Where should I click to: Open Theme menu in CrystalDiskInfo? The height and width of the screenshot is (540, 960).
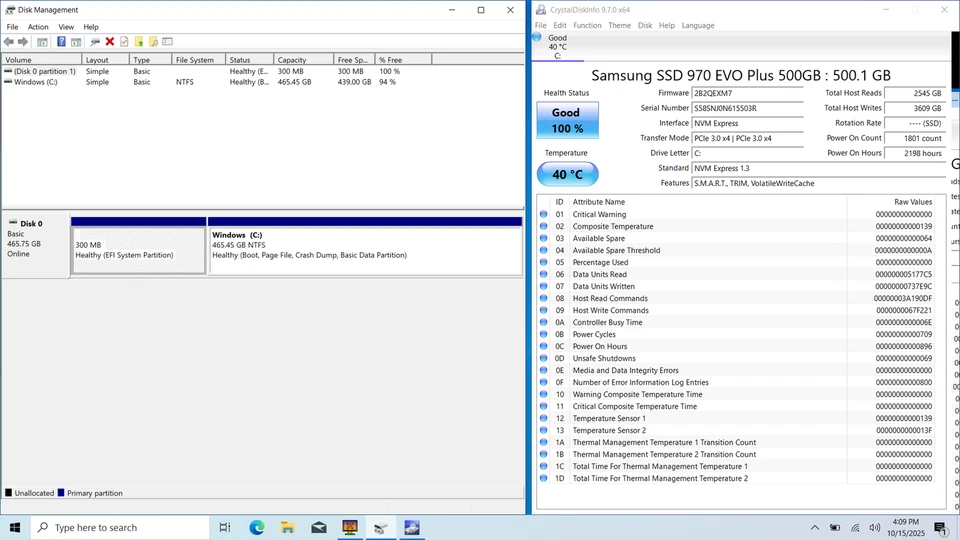click(620, 25)
